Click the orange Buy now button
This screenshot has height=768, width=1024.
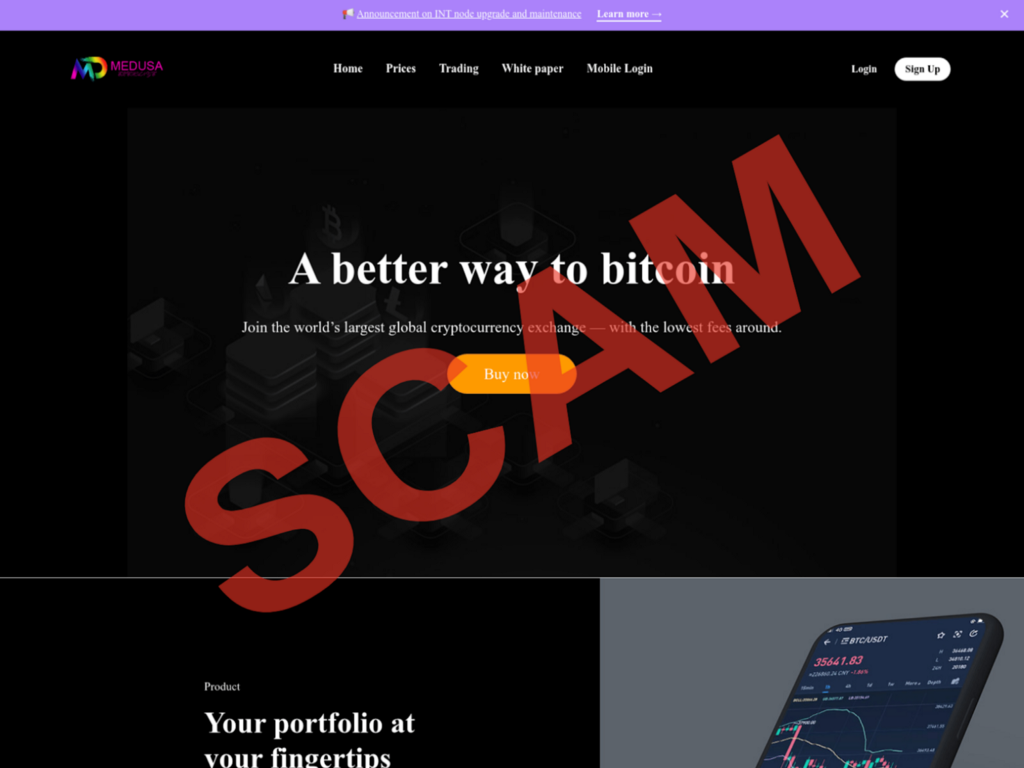[x=511, y=374]
